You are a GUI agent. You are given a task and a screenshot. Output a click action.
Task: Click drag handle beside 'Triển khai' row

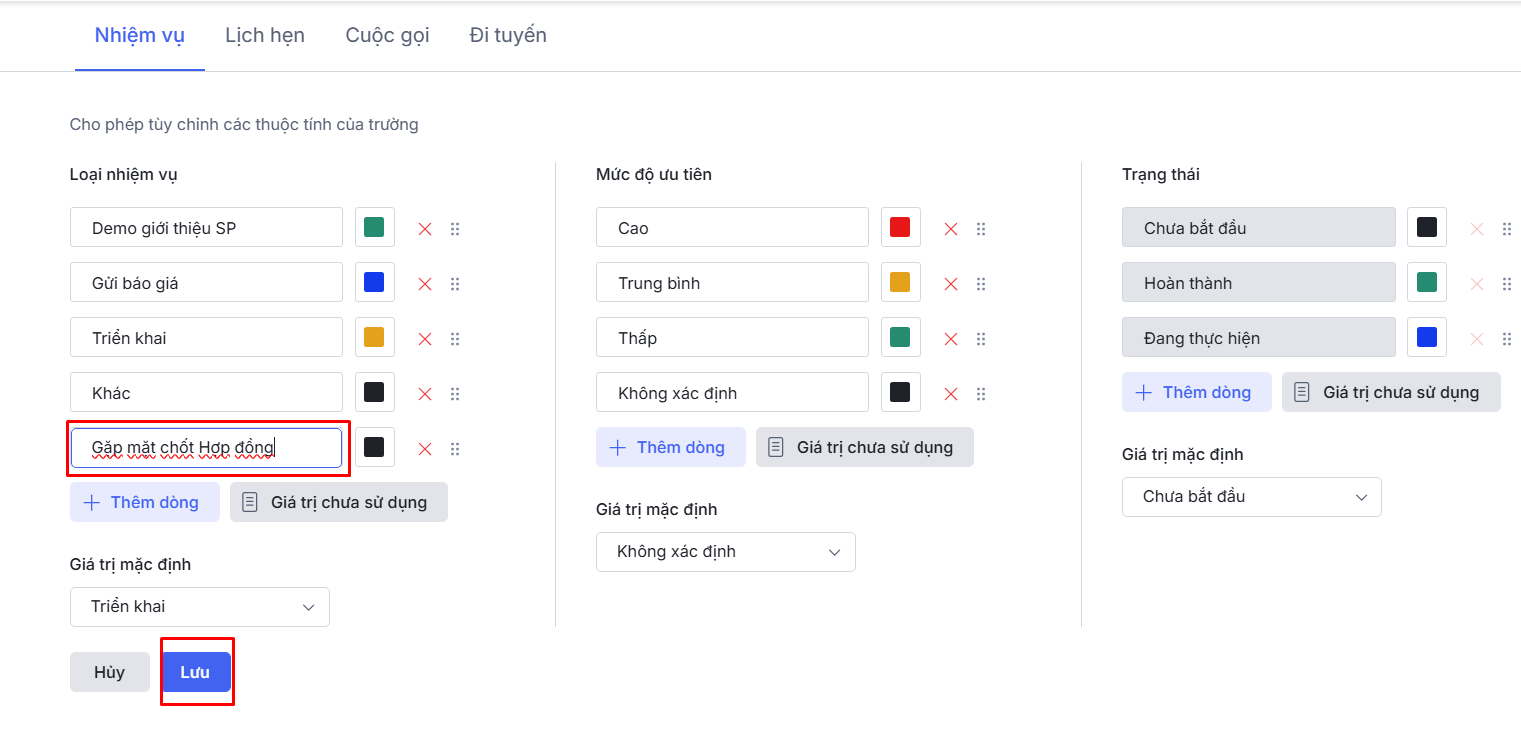coord(455,339)
